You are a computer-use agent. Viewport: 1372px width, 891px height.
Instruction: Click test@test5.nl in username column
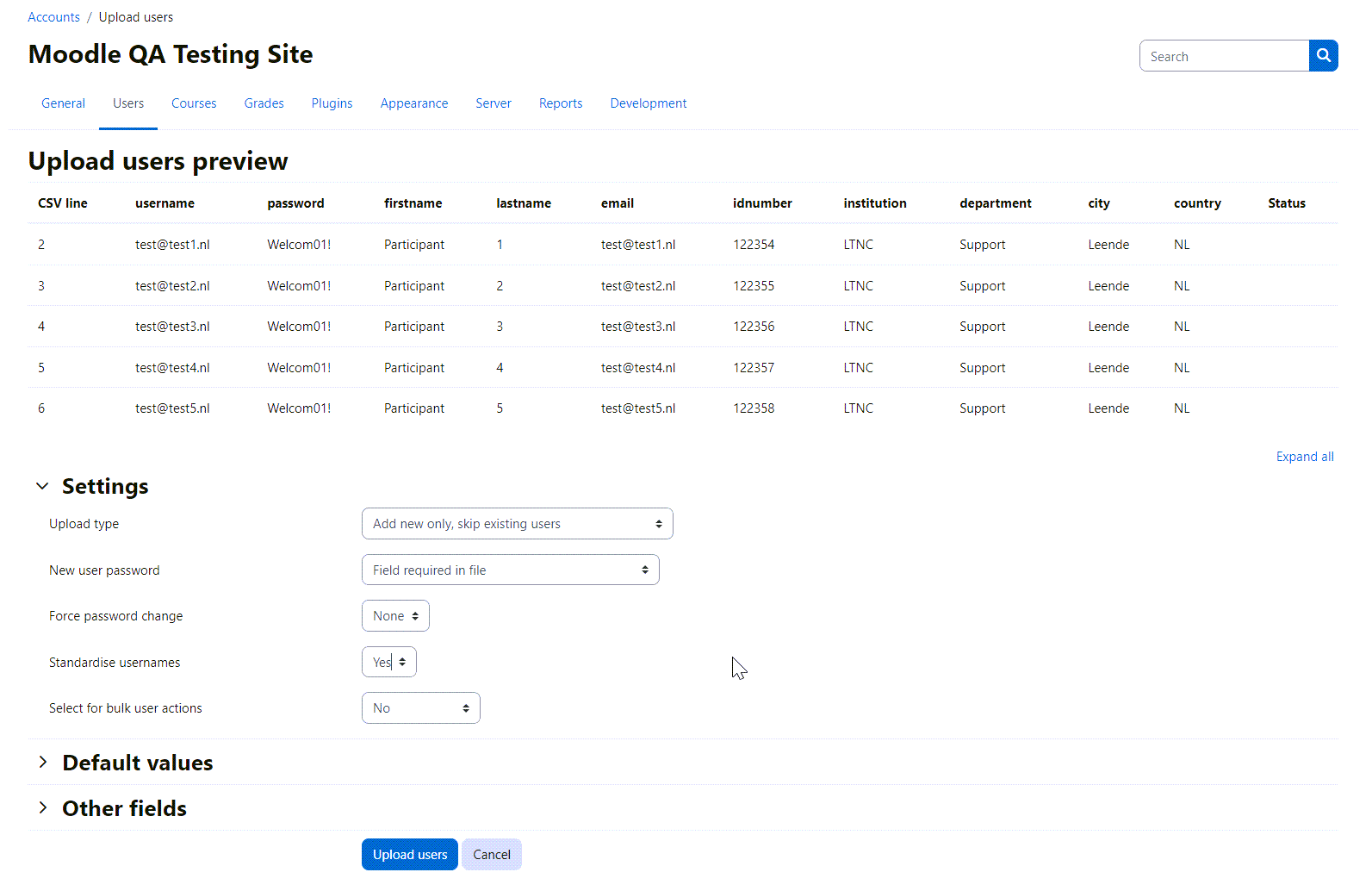click(172, 408)
